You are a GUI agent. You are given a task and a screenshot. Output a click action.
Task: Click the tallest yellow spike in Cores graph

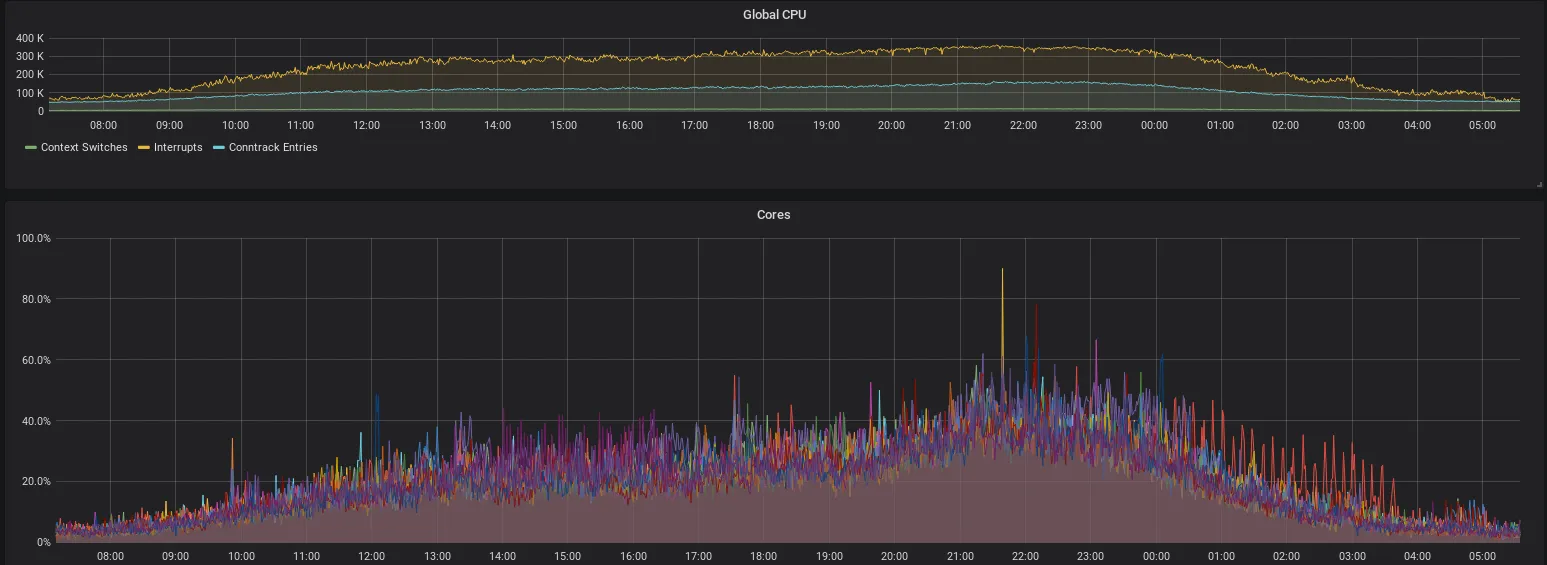click(x=1002, y=272)
